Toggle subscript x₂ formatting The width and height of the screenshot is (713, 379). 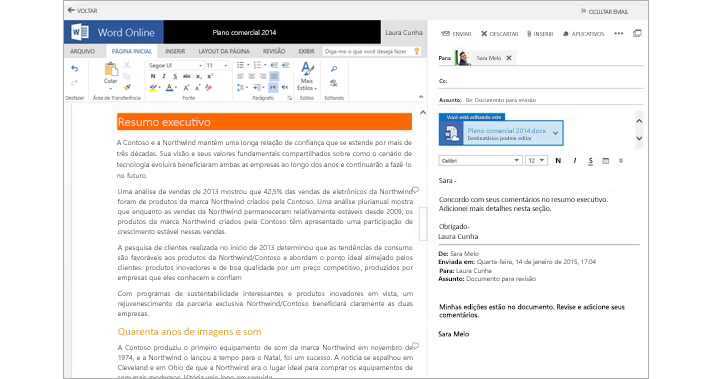click(x=199, y=76)
